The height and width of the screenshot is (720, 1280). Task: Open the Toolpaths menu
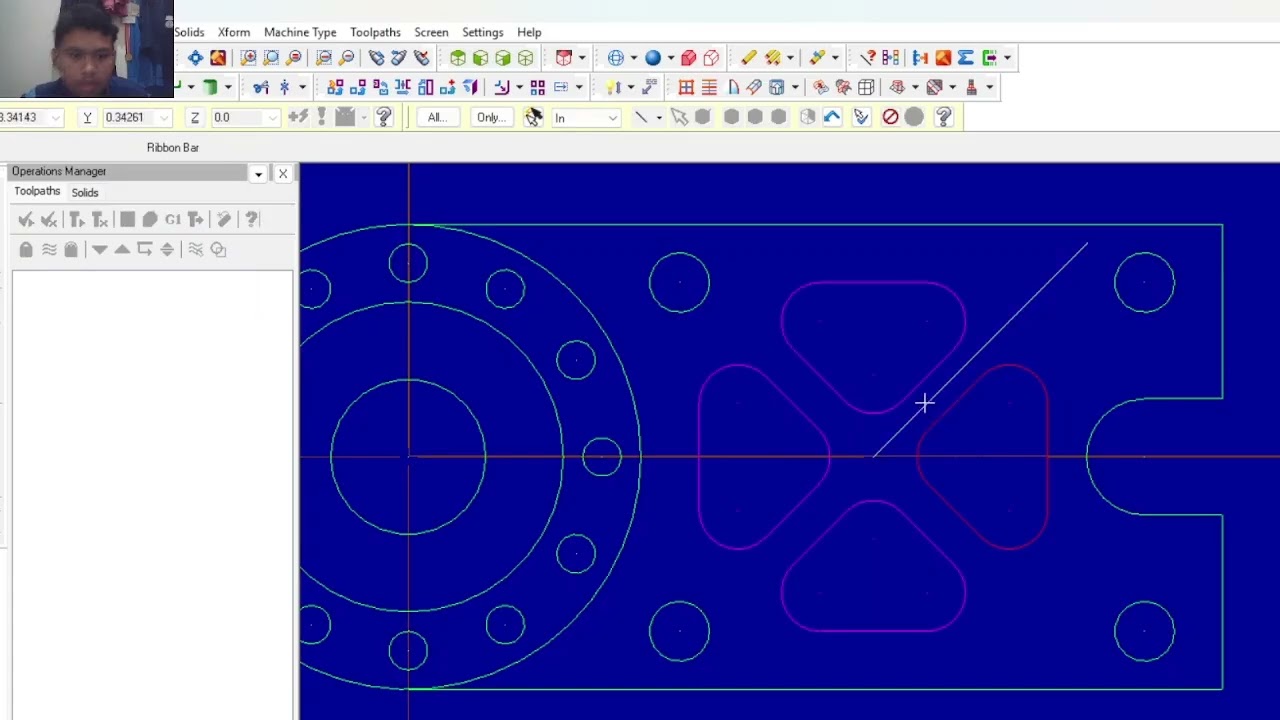(375, 32)
